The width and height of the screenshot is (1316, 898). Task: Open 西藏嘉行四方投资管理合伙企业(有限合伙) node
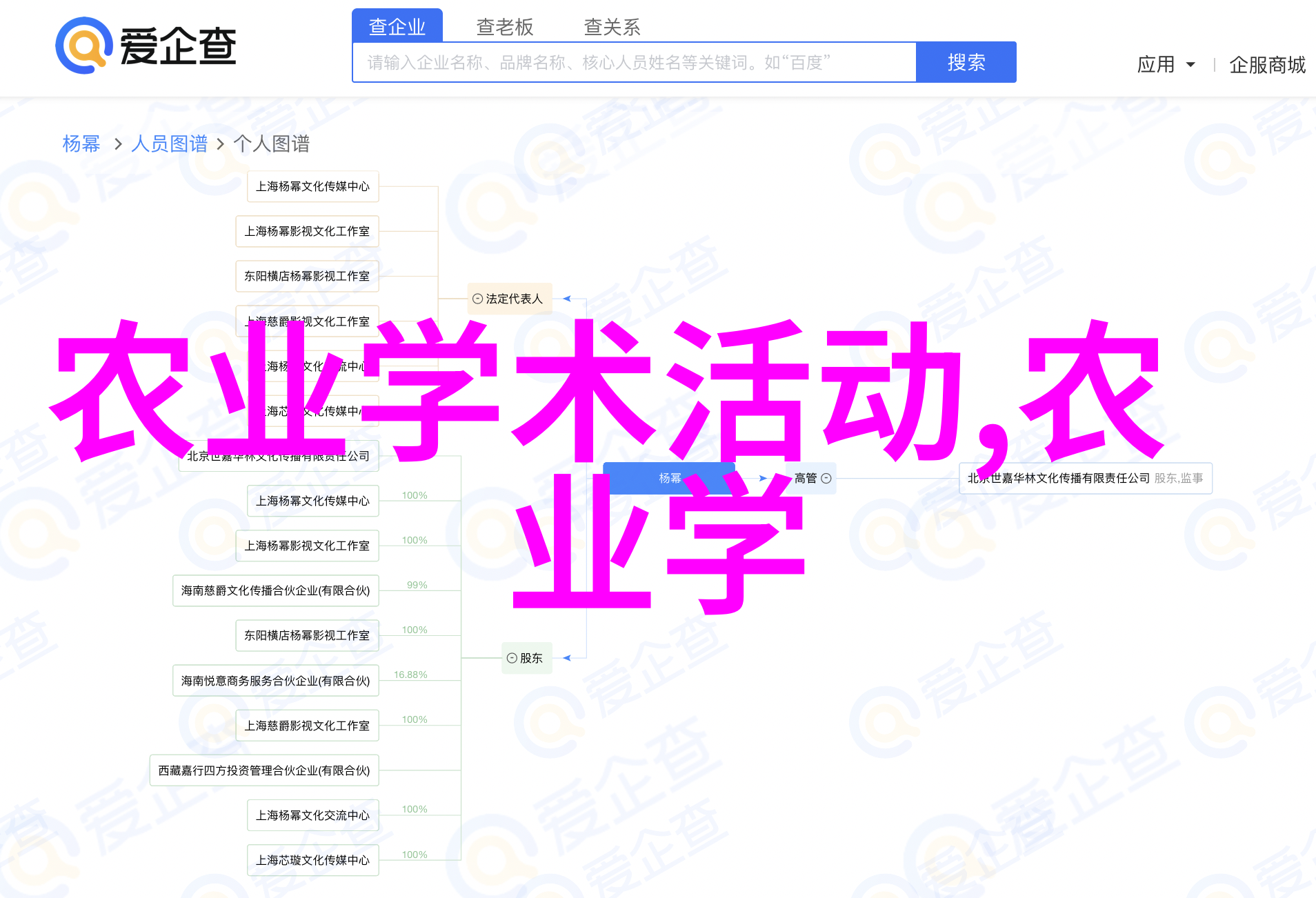(264, 770)
